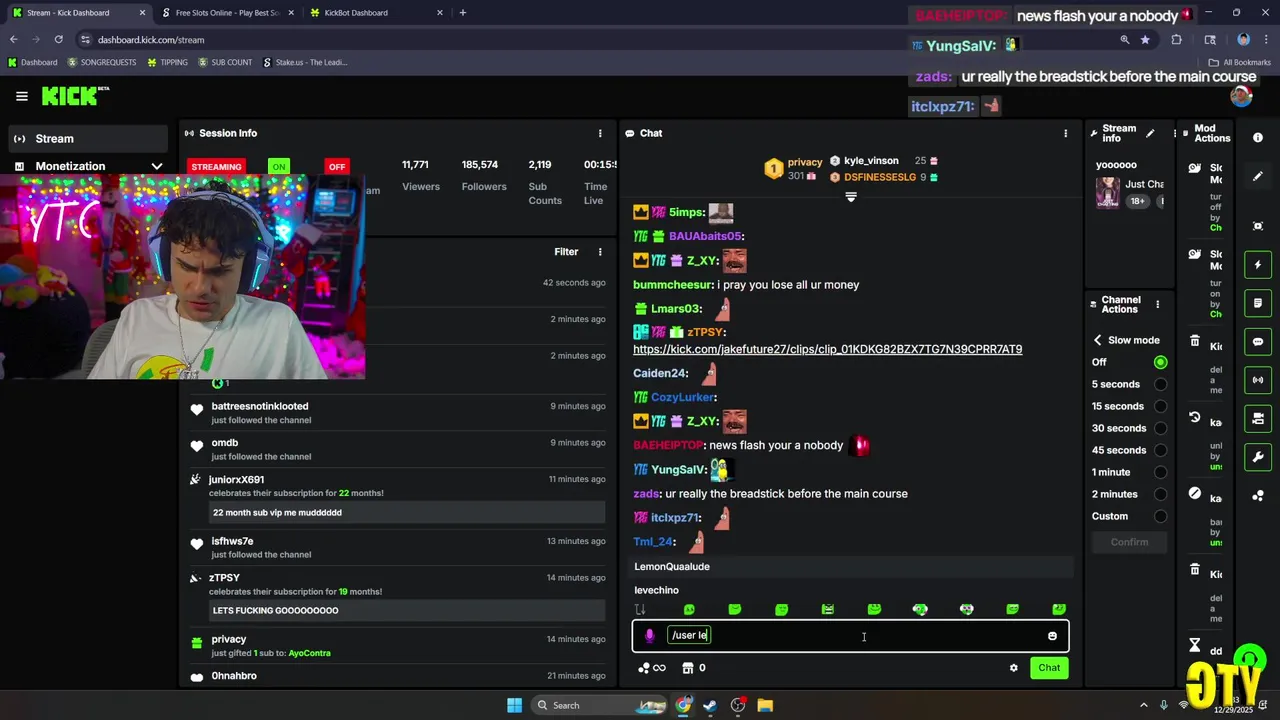Open the activity feed Filter
This screenshot has height=720, width=1280.
tap(566, 252)
